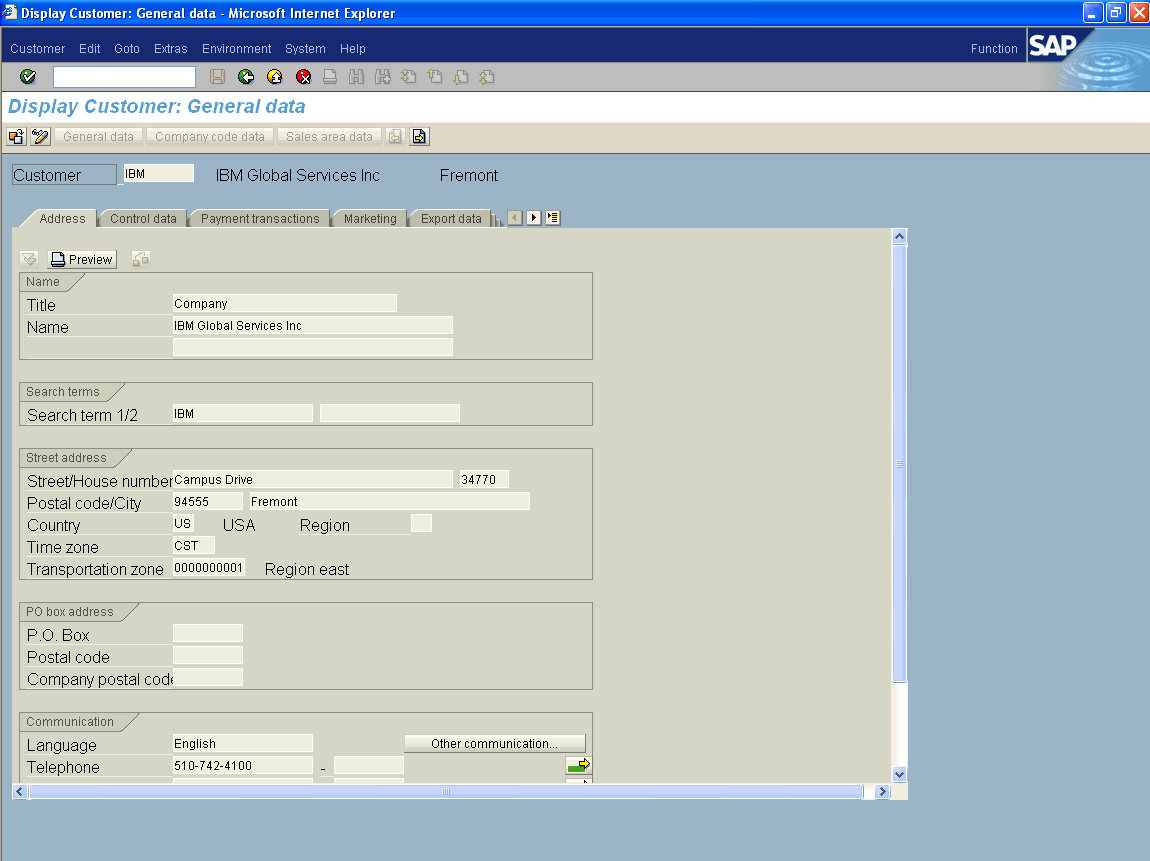This screenshot has width=1150, height=861.
Task: Click the Print icon
Action: pos(330,76)
